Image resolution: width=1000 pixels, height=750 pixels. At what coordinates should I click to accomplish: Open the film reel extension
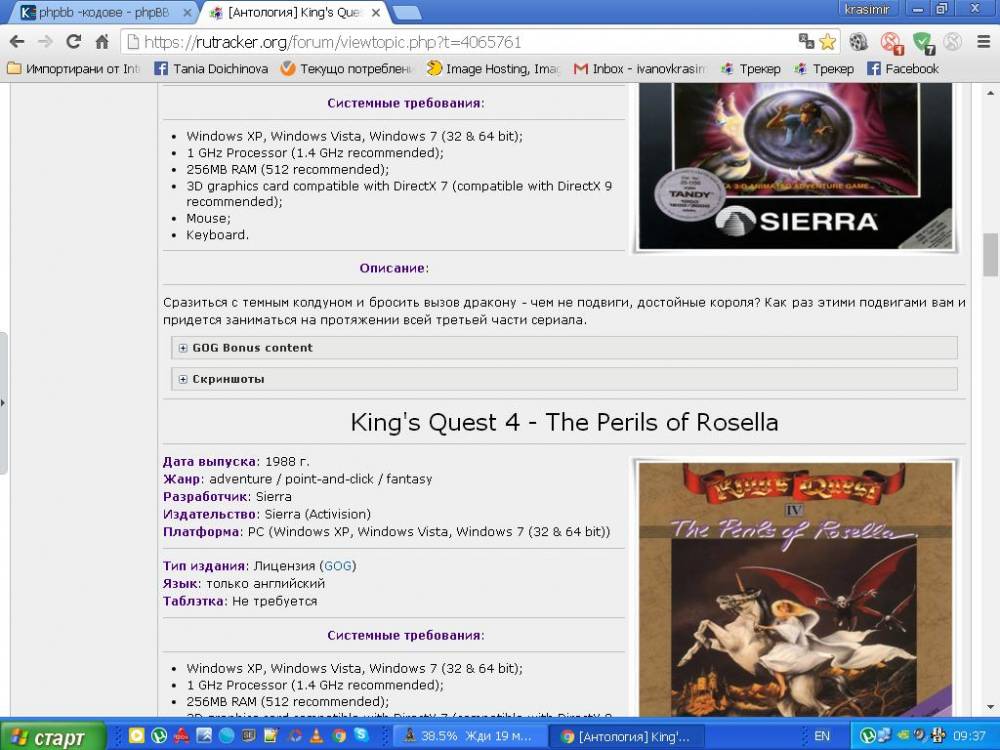tap(858, 42)
